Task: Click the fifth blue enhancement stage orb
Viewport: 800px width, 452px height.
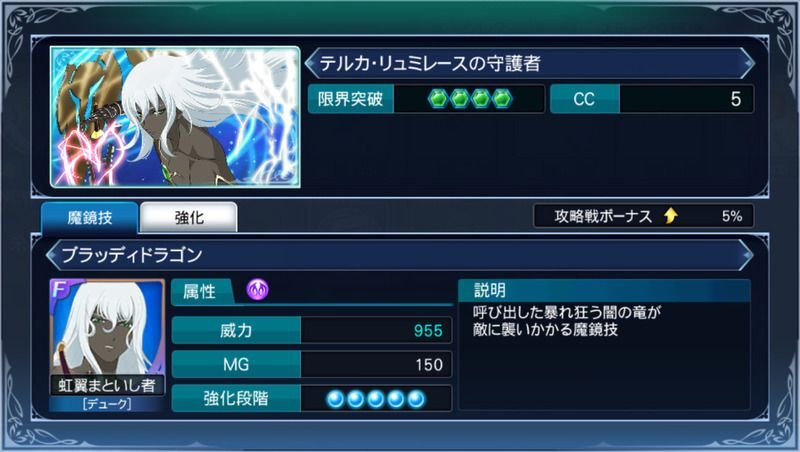Action: pyautogui.click(x=416, y=398)
